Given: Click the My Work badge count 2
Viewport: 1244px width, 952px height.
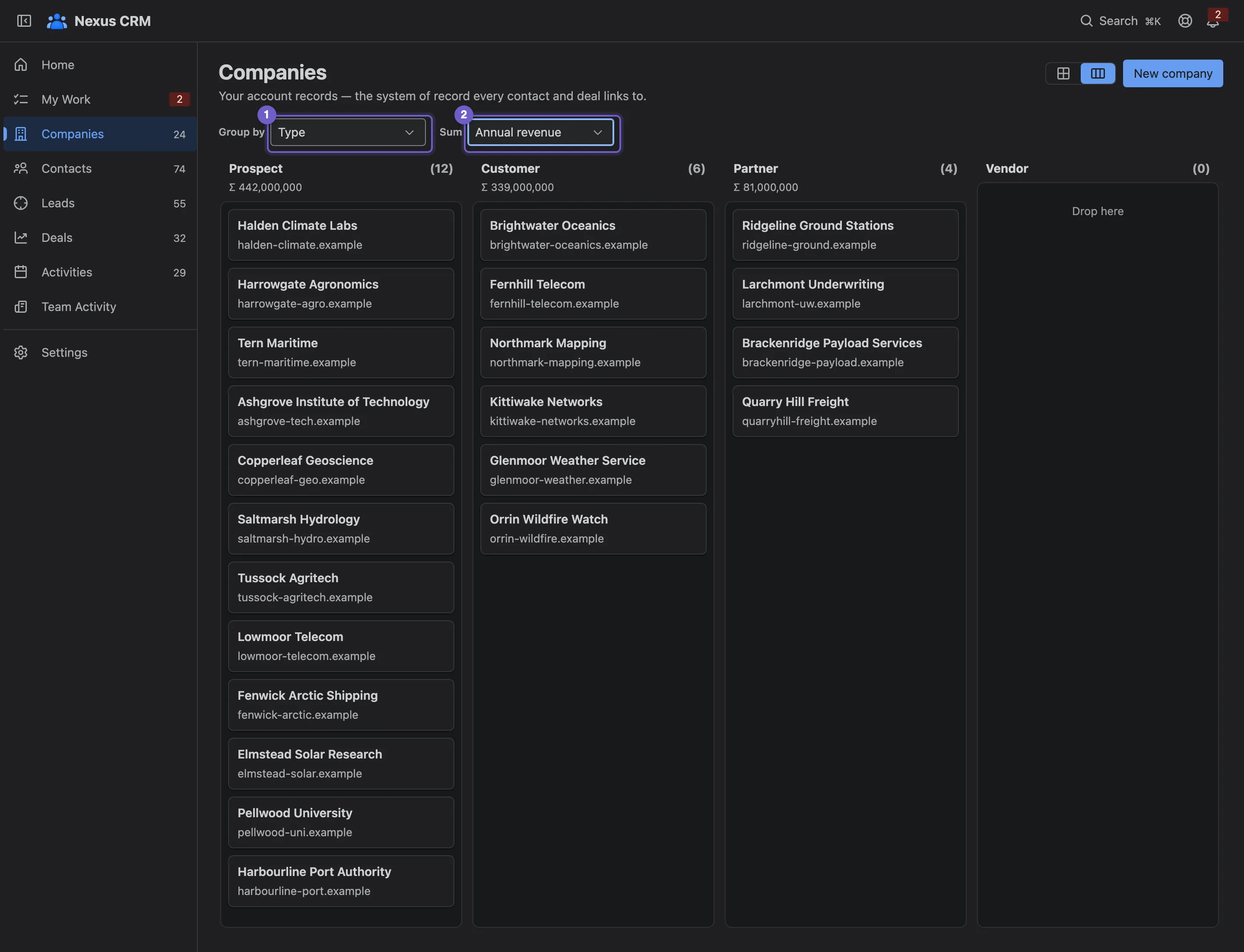Looking at the screenshot, I should pos(180,99).
